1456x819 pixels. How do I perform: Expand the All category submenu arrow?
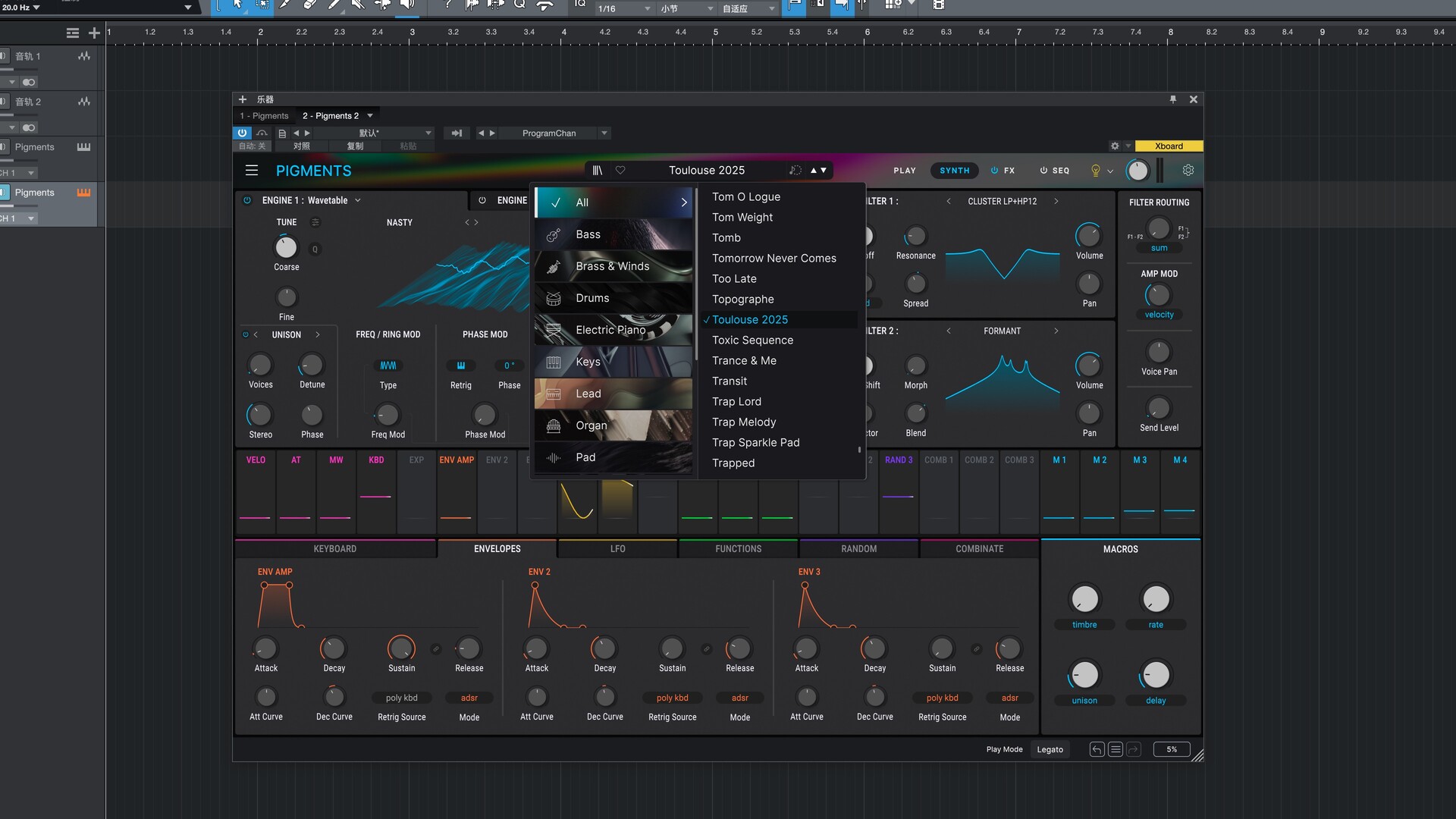[683, 202]
